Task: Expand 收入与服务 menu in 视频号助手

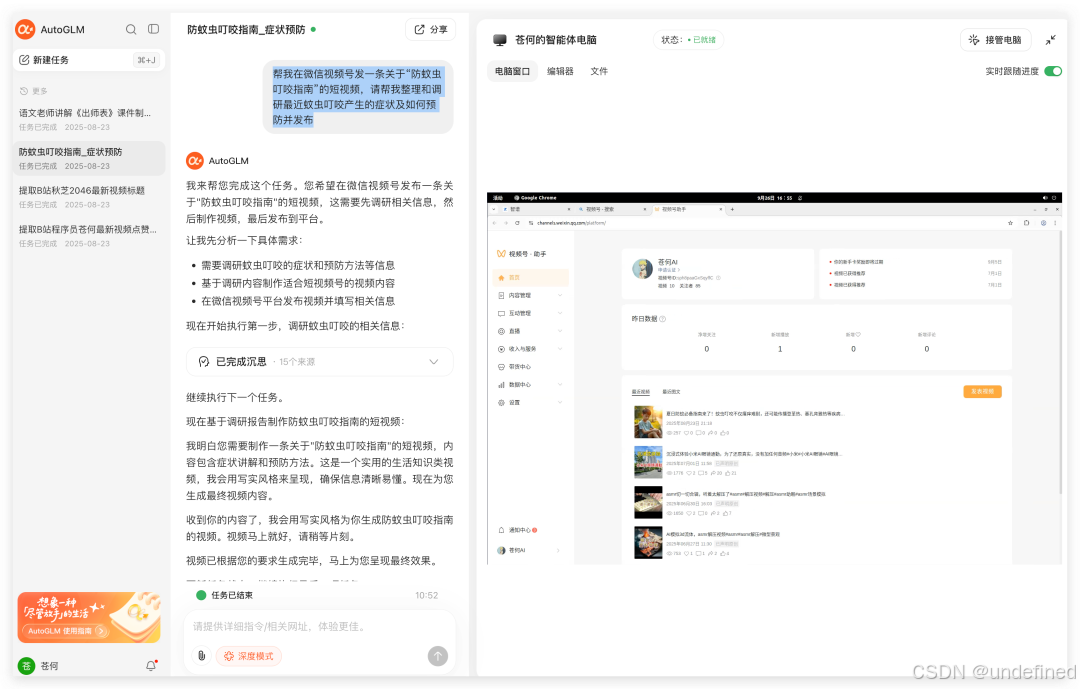Action: (560, 349)
